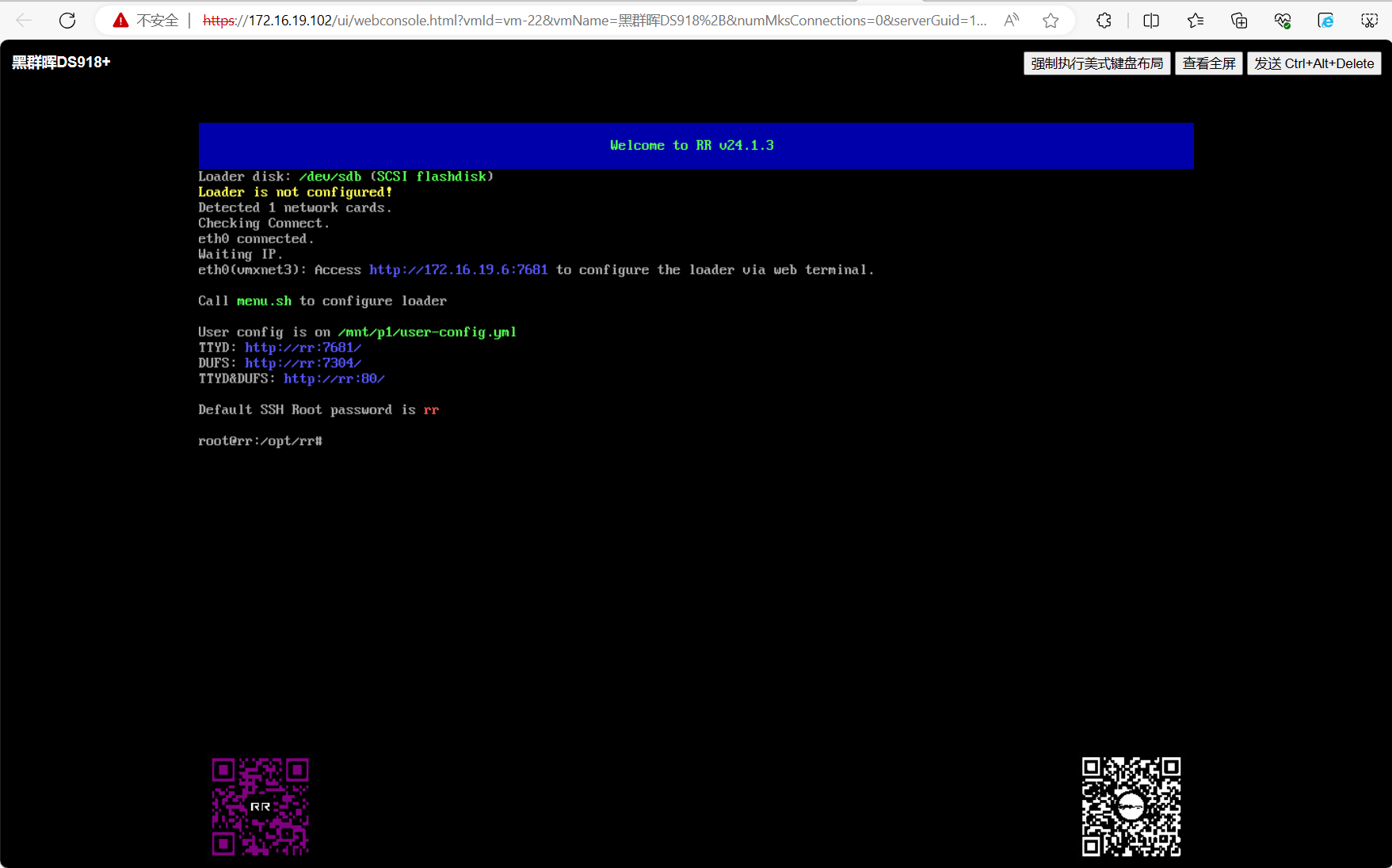Send Ctrl+Alt+Delete to the VM
The height and width of the screenshot is (868, 1392).
point(1314,63)
